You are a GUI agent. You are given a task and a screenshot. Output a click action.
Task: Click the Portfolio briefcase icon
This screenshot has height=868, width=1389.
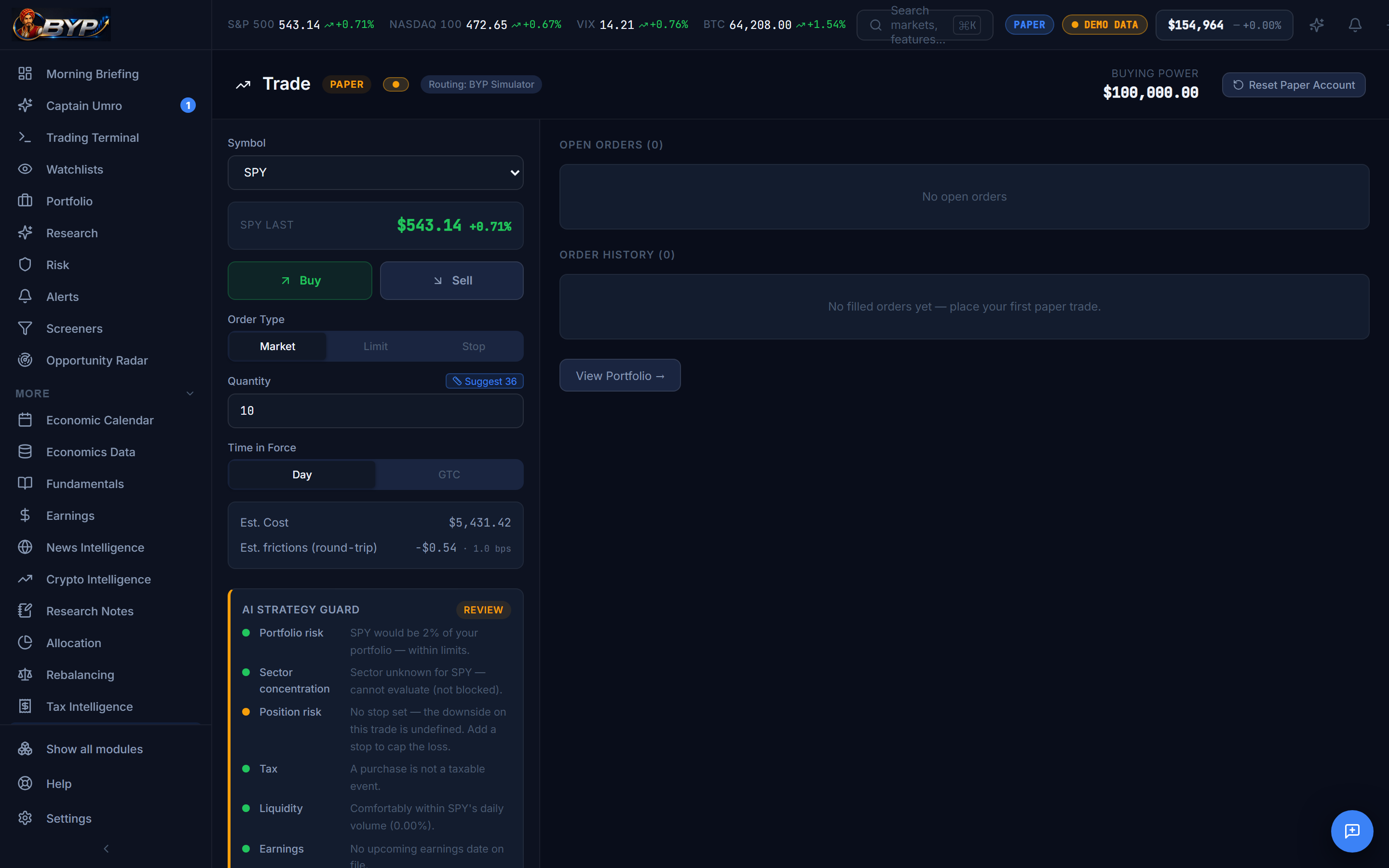25,201
